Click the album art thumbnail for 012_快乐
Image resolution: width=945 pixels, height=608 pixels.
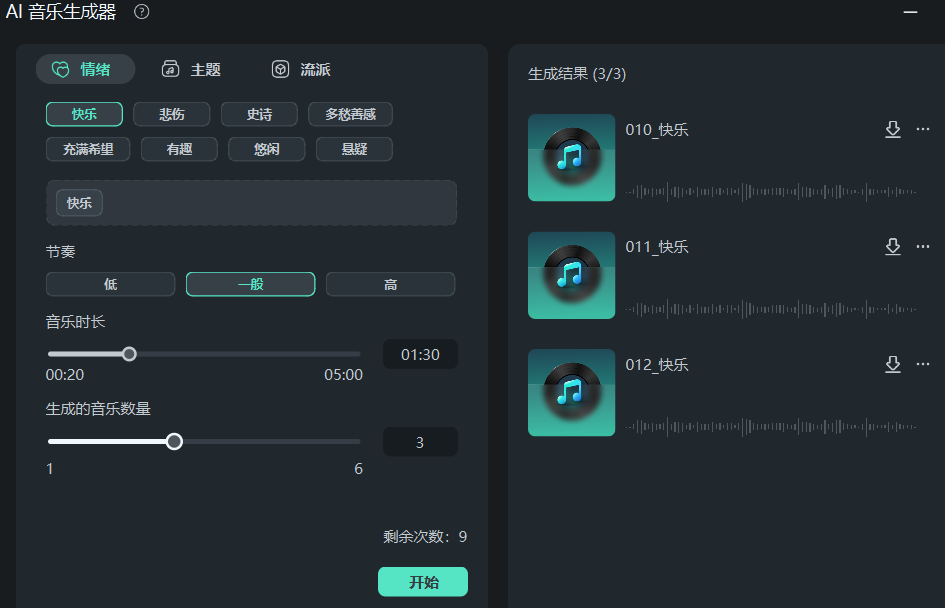[571, 393]
